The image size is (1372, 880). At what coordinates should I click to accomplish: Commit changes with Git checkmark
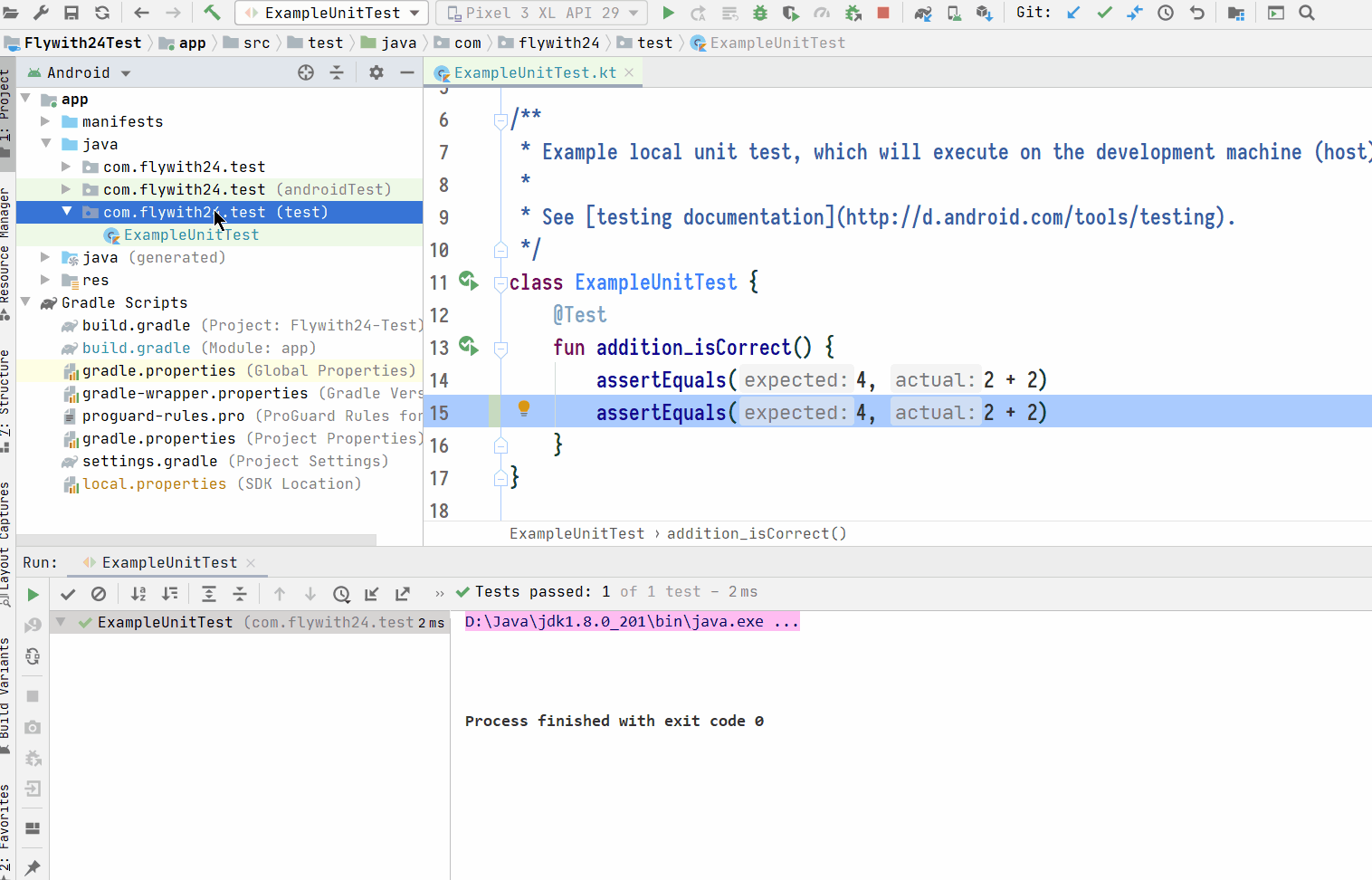pos(1104,13)
